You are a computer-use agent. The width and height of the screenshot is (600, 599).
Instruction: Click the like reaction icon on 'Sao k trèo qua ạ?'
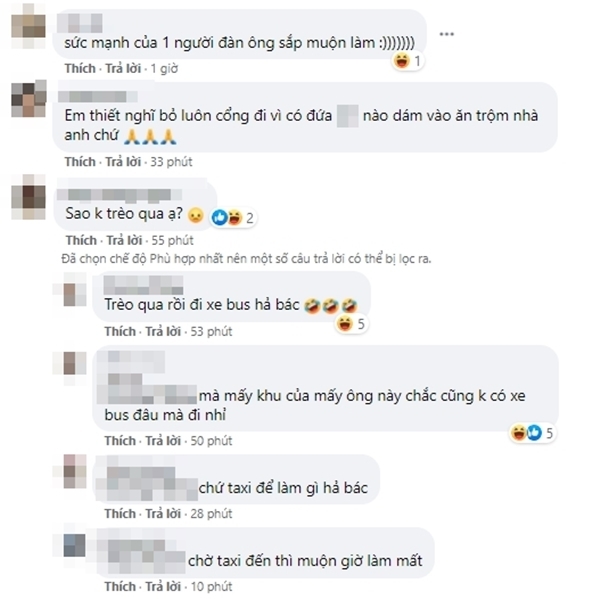click(x=220, y=217)
